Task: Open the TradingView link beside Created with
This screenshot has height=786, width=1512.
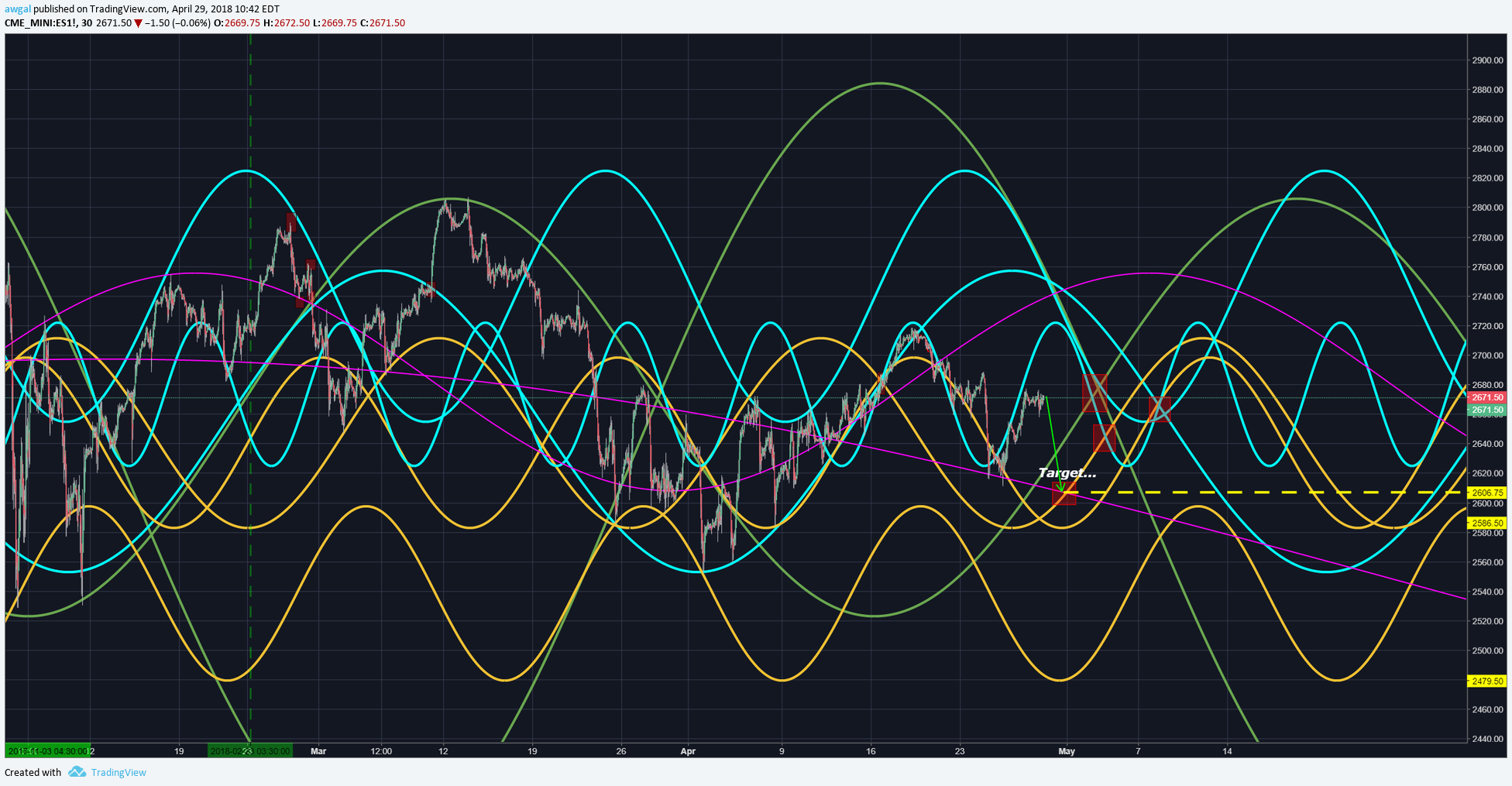Action: pos(119,772)
